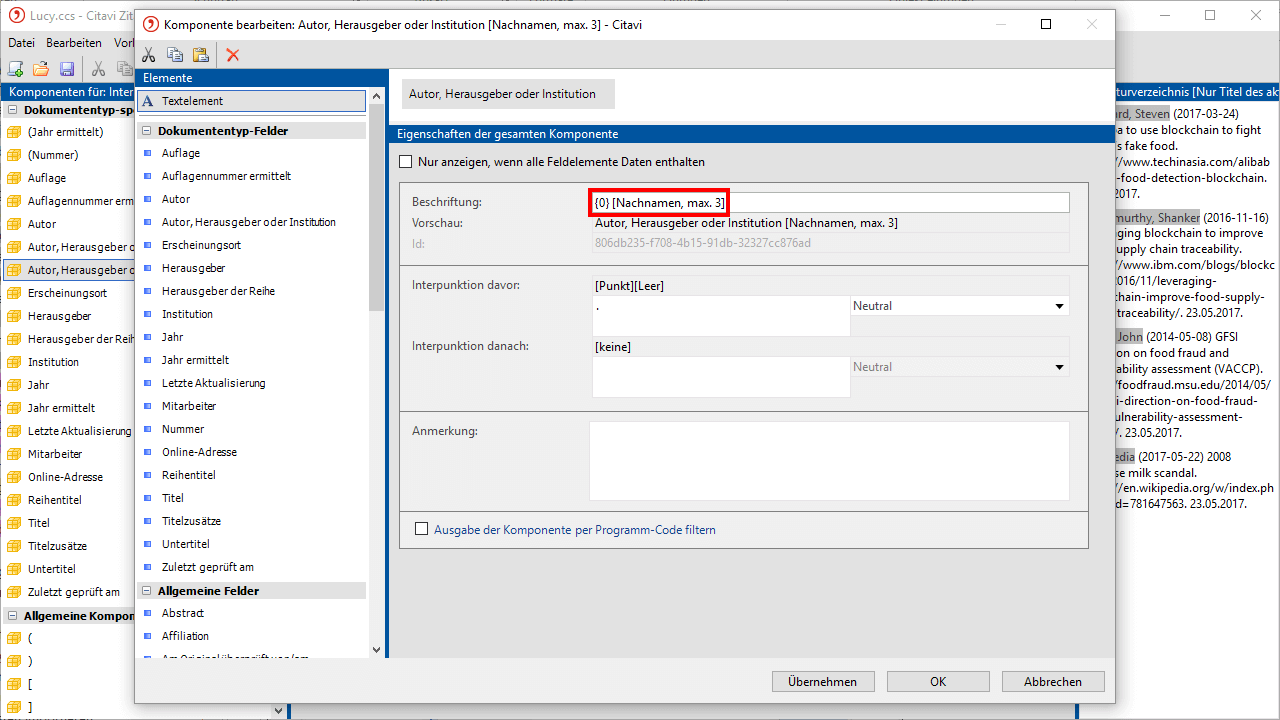Click the Abbrechen button
1280x720 pixels.
pos(1052,682)
